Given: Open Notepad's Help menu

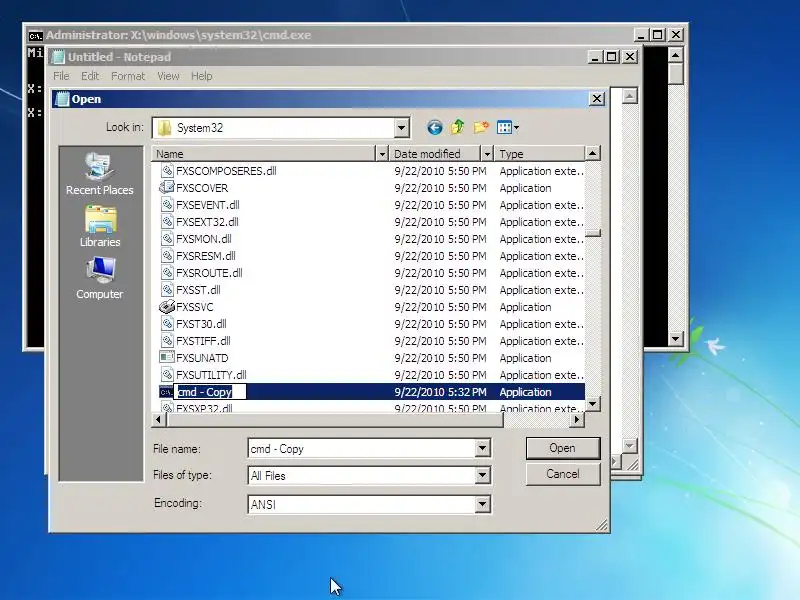Looking at the screenshot, I should click(x=202, y=76).
